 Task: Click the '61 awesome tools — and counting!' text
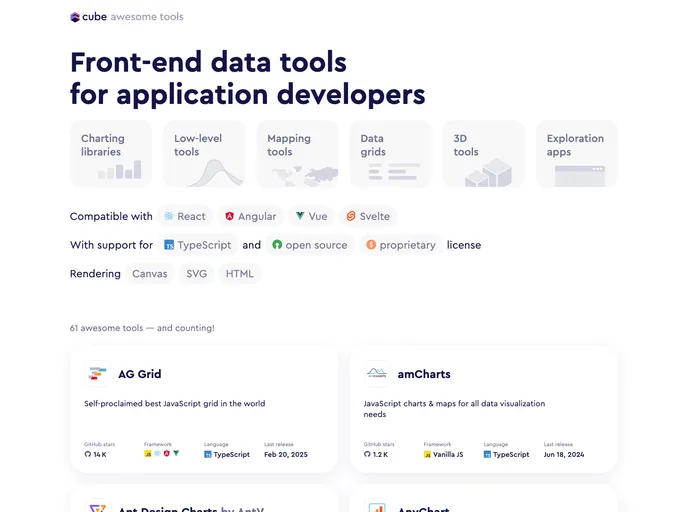[142, 328]
